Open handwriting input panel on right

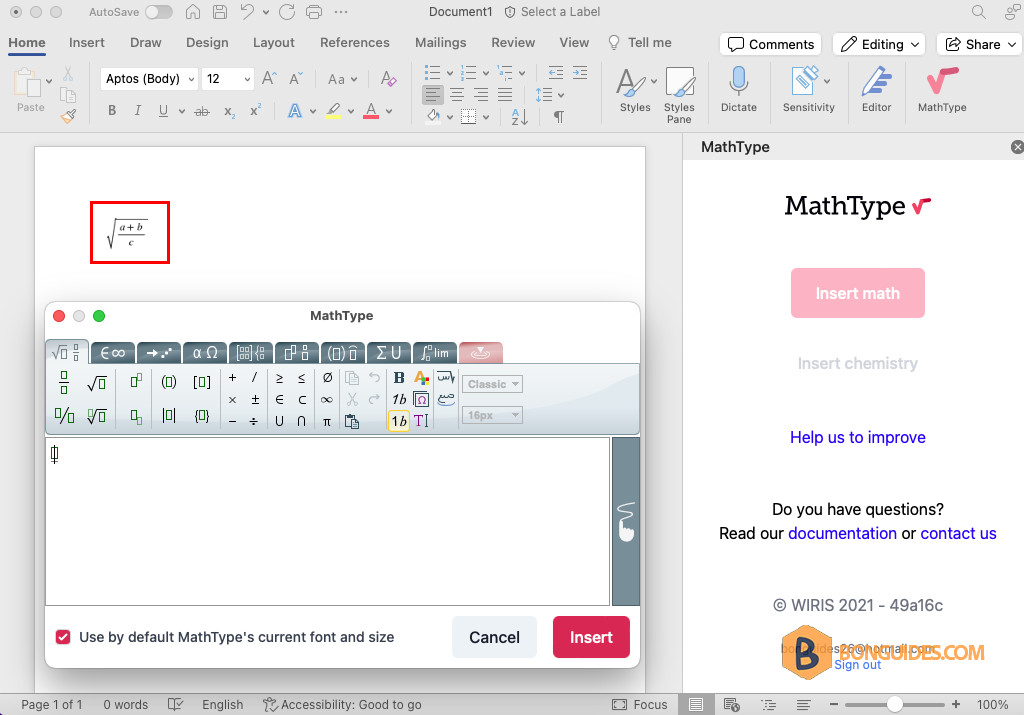click(626, 522)
